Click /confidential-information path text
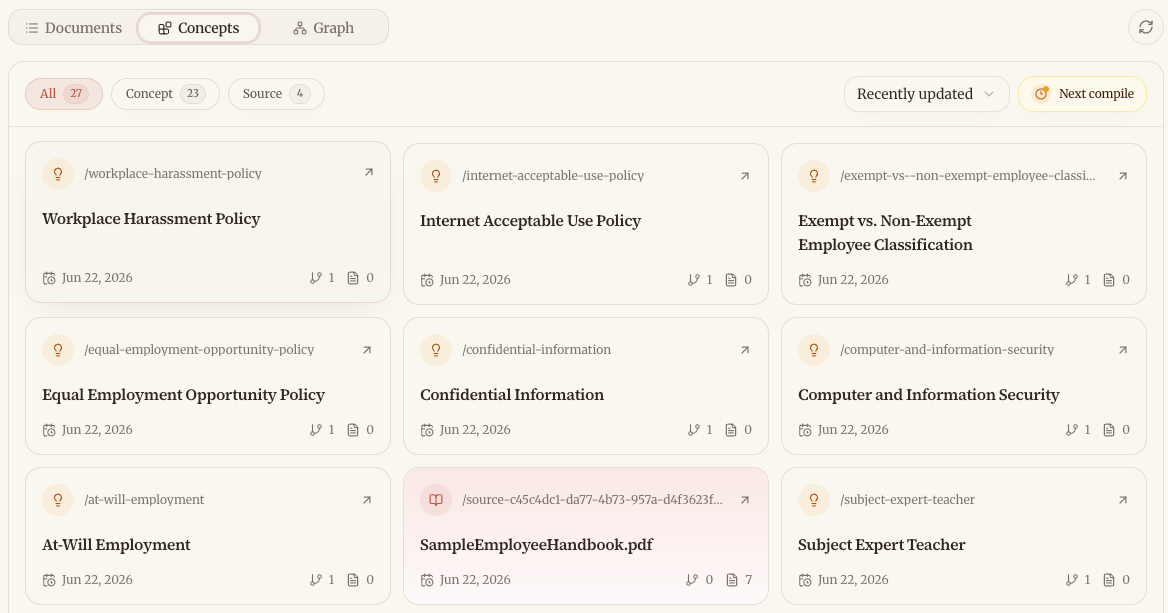Image resolution: width=1168 pixels, height=613 pixels. 536,350
